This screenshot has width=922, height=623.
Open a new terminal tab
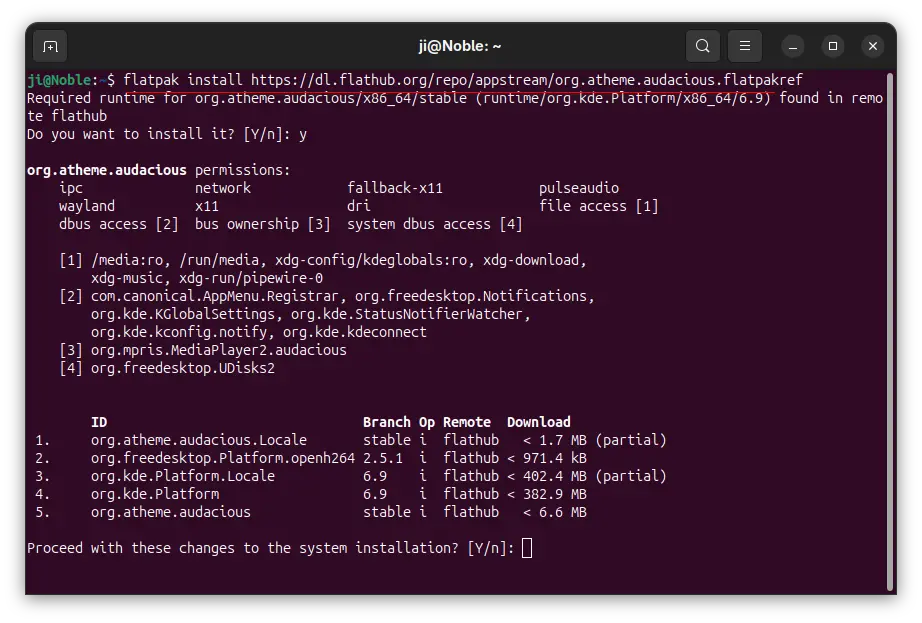(x=50, y=46)
